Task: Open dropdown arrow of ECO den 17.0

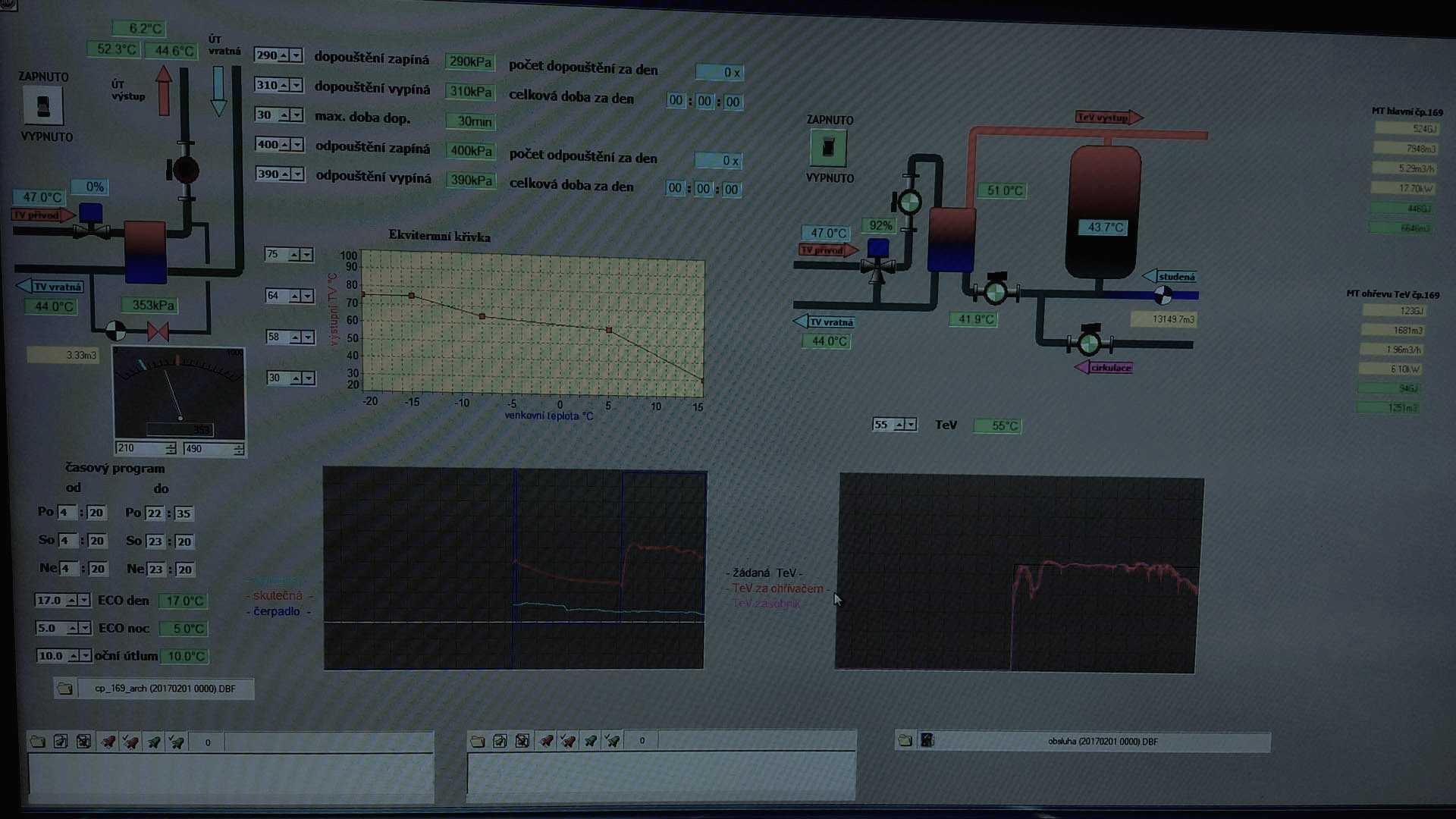Action: point(84,601)
